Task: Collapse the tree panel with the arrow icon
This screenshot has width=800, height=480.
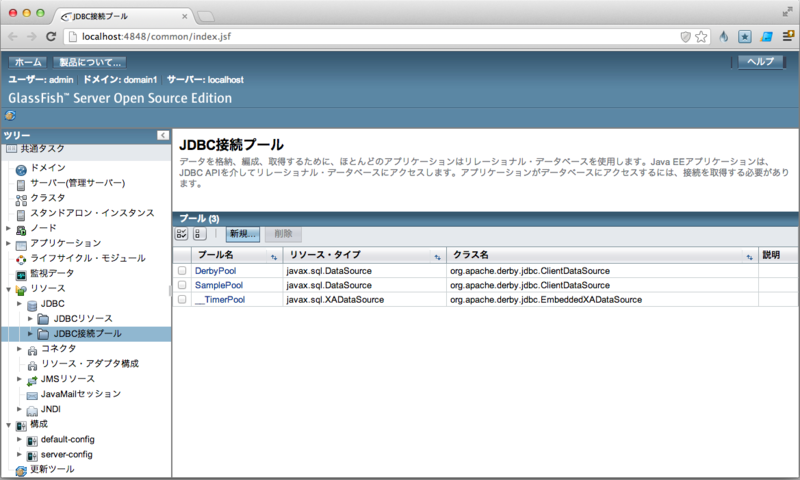Action: pos(162,135)
